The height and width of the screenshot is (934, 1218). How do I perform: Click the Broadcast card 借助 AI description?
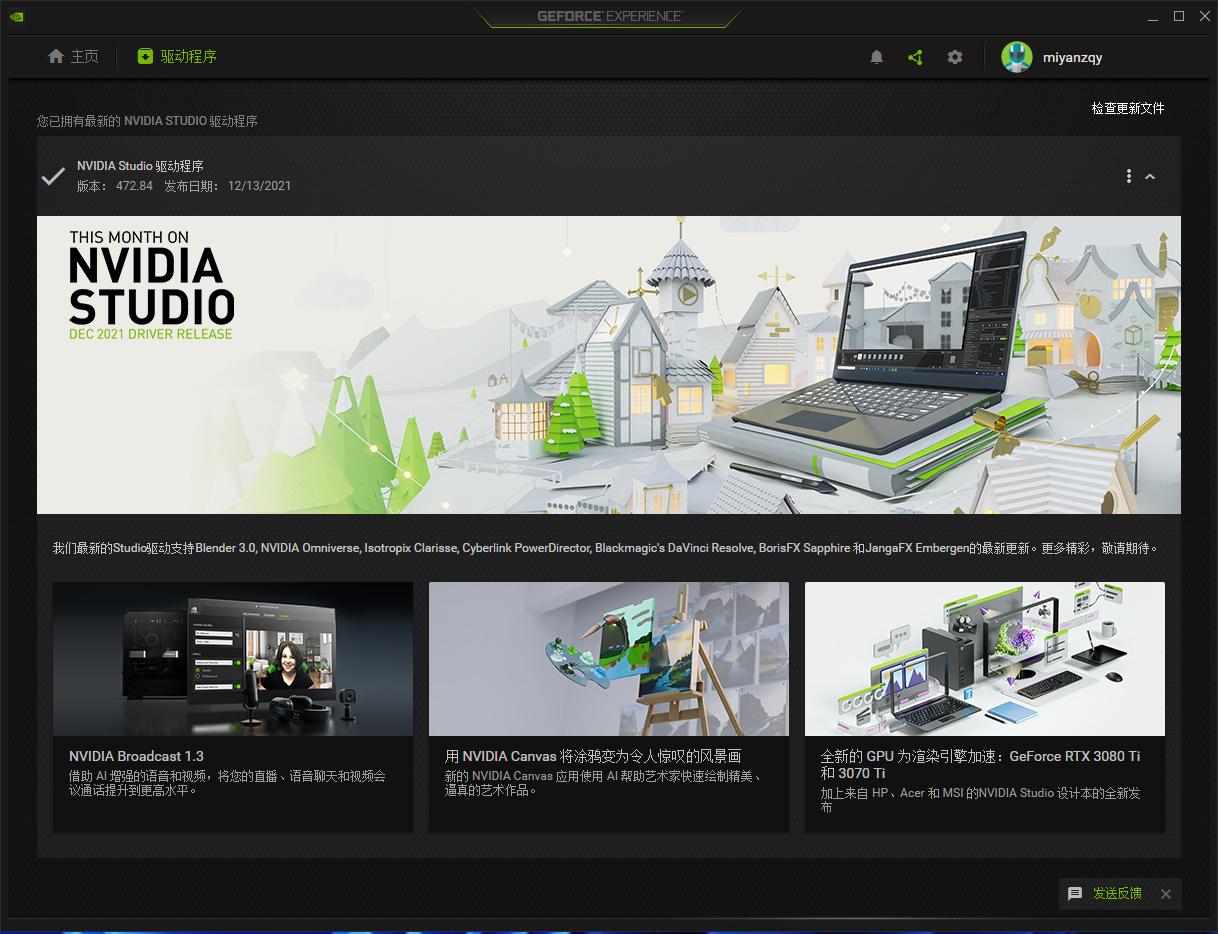click(x=227, y=783)
